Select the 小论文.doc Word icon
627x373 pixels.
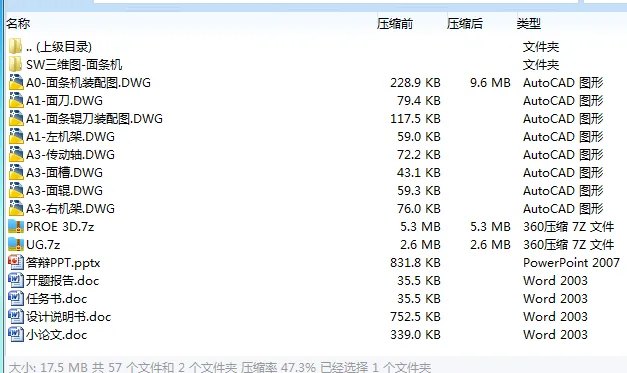pos(16,334)
